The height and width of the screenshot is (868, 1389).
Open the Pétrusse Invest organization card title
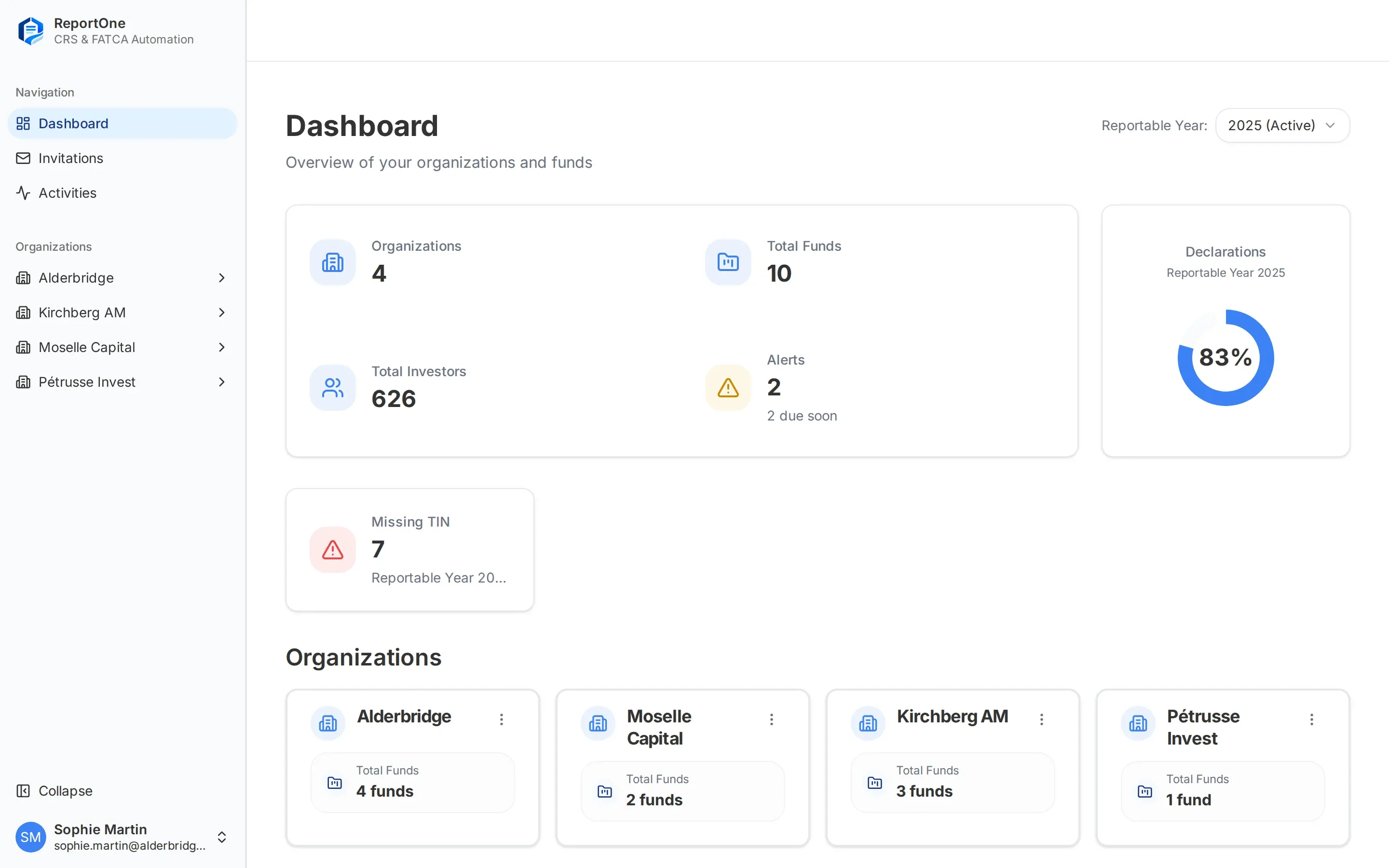(x=1204, y=727)
